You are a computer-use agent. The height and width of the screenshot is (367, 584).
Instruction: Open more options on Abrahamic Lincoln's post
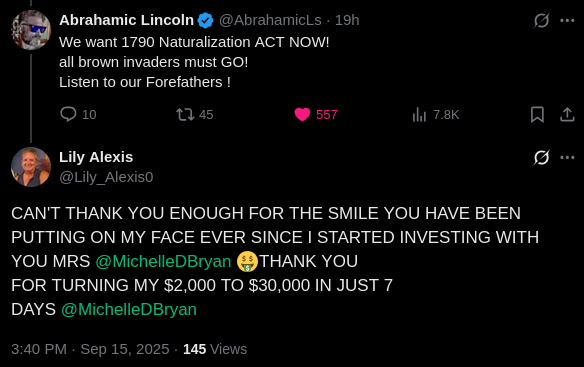(567, 20)
